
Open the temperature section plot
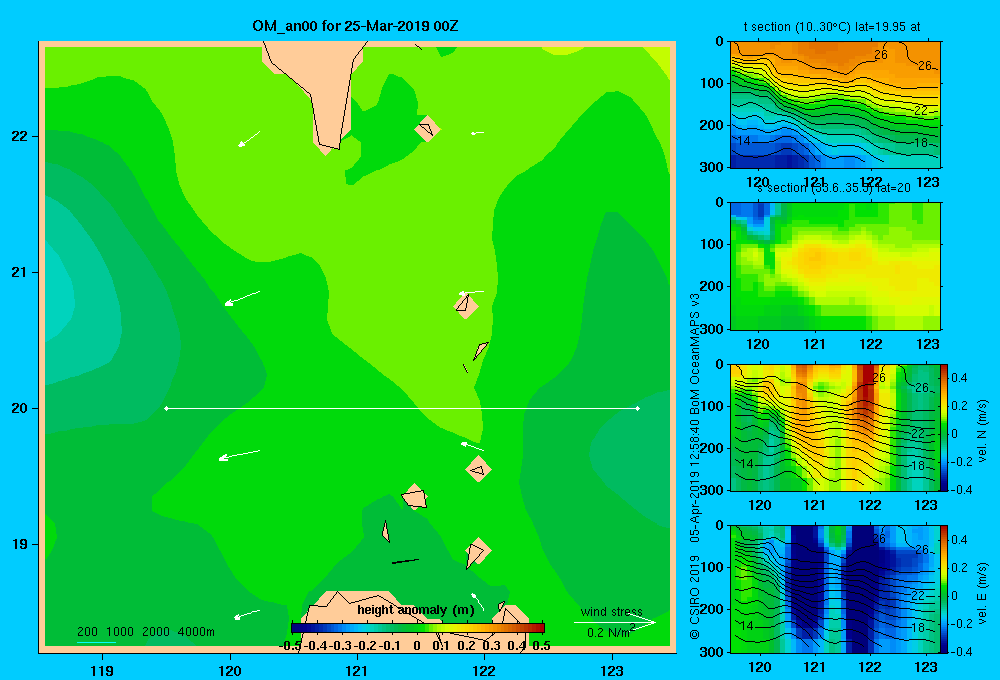[x=835, y=105]
